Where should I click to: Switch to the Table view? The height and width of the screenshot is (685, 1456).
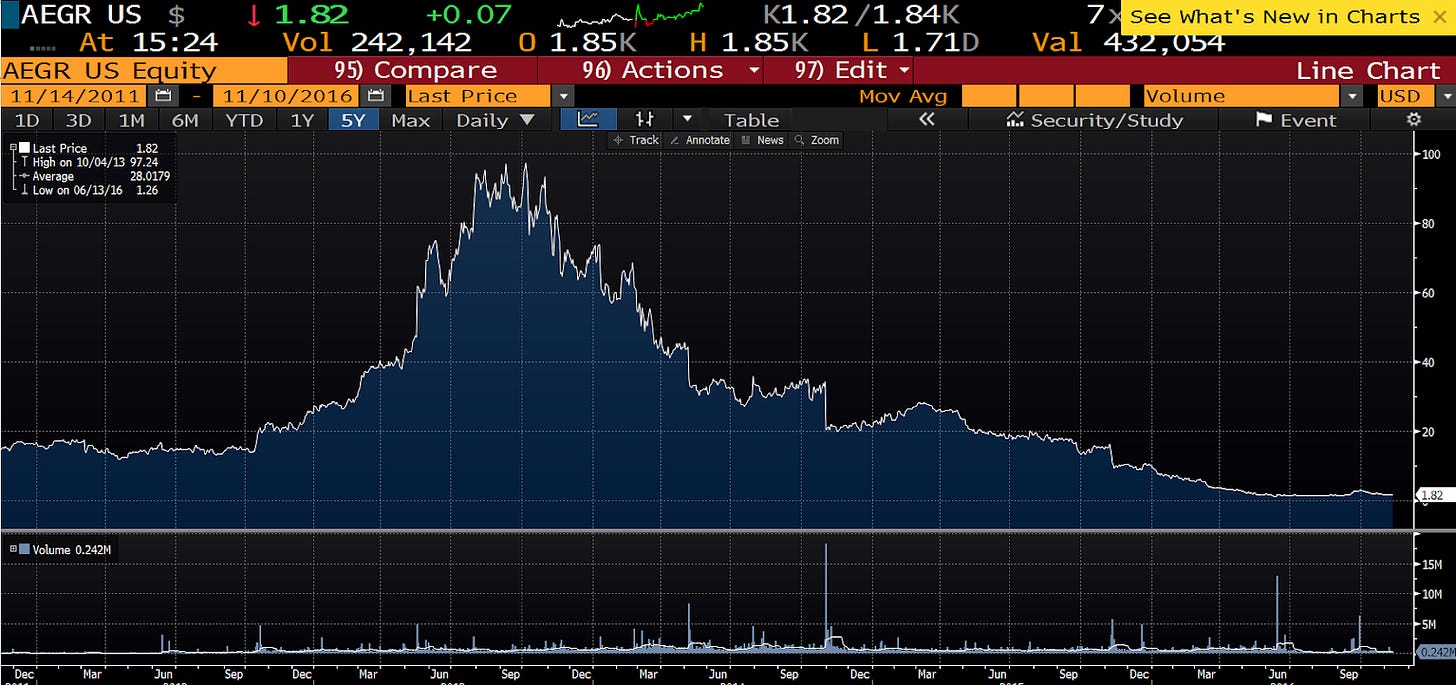[751, 120]
